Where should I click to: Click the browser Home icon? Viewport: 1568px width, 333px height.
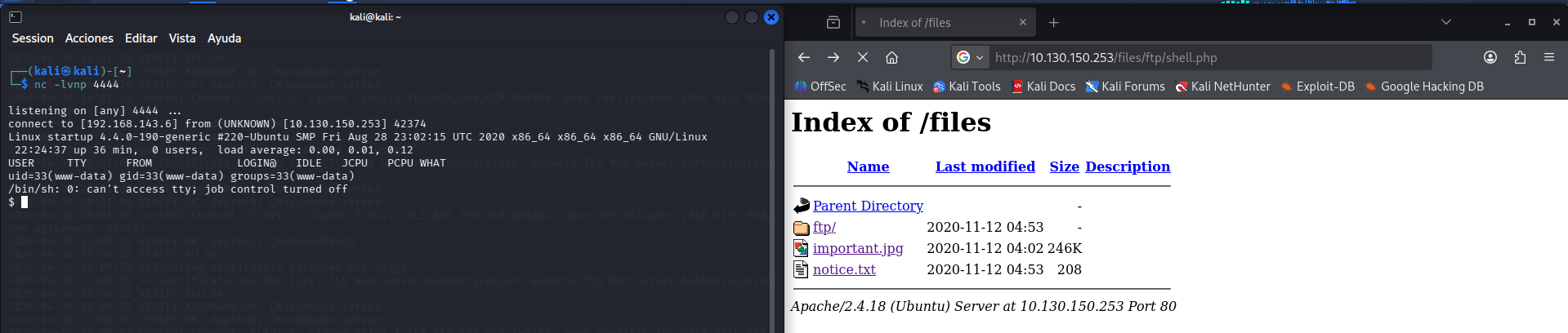[x=892, y=57]
